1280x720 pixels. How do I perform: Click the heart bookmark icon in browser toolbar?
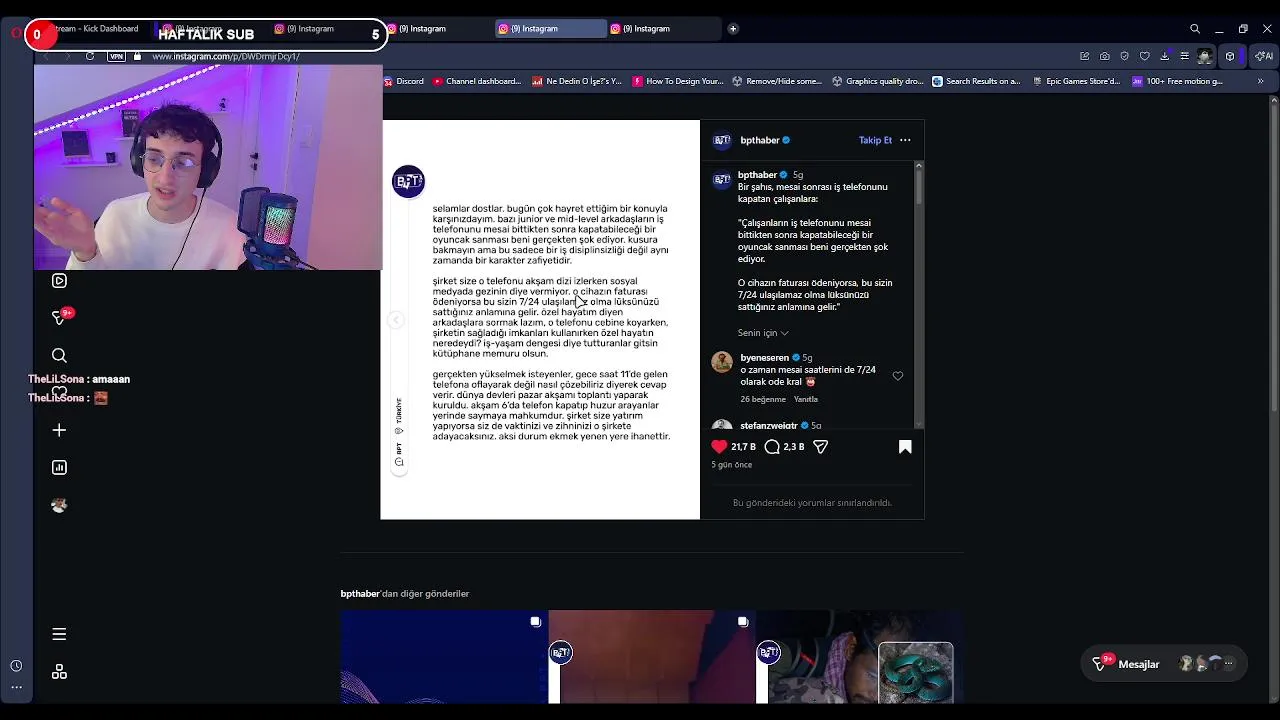click(1144, 56)
